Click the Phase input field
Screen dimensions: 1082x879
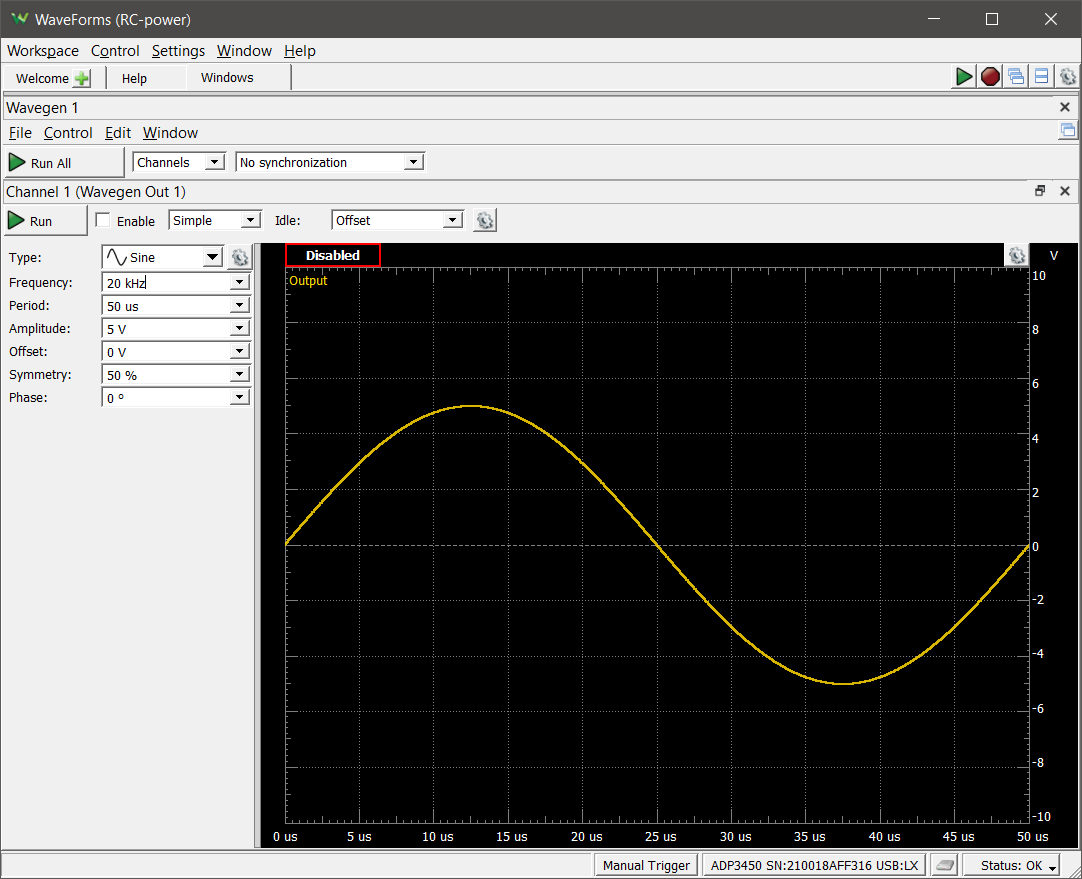coord(166,397)
